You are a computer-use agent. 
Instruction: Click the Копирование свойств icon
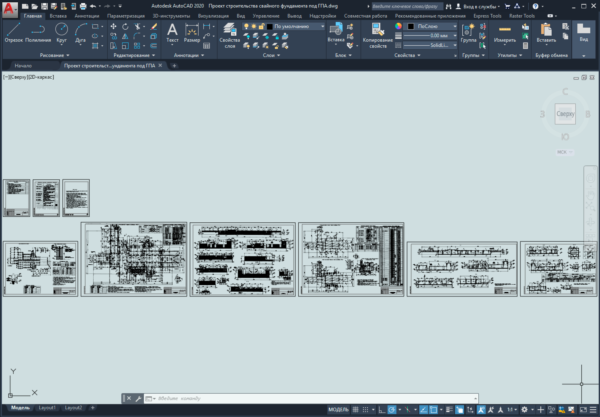coord(378,35)
